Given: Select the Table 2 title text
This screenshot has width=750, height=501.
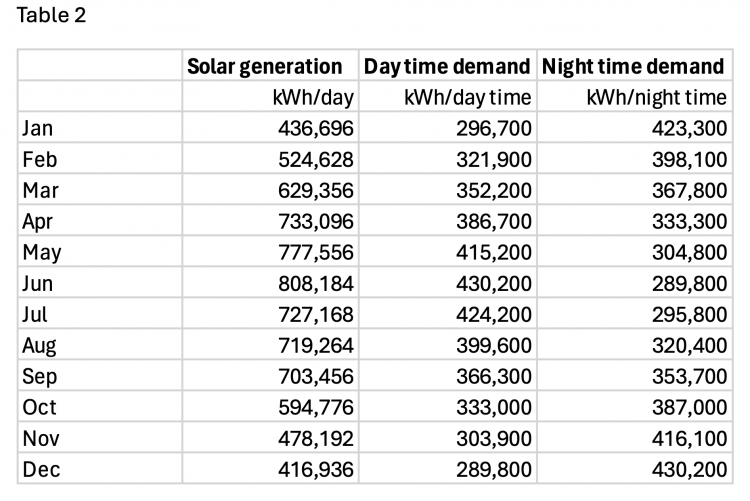Looking at the screenshot, I should [x=52, y=17].
